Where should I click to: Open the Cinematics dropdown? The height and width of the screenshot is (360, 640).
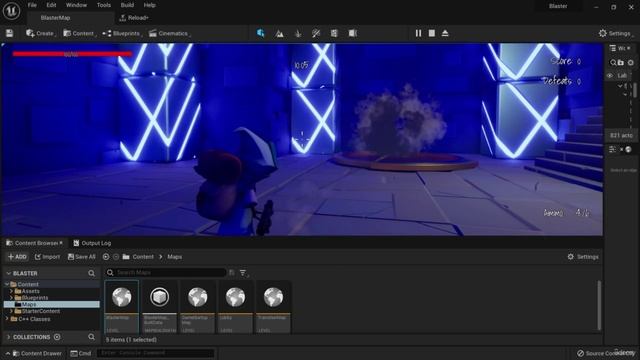[x=169, y=33]
